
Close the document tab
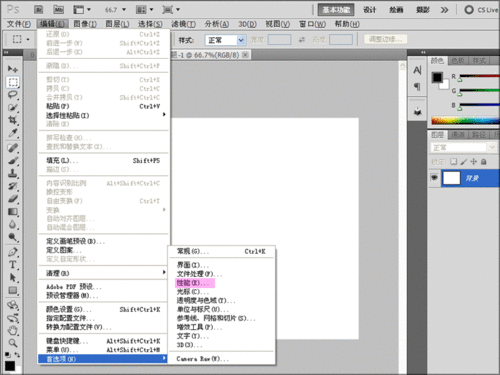[x=245, y=55]
